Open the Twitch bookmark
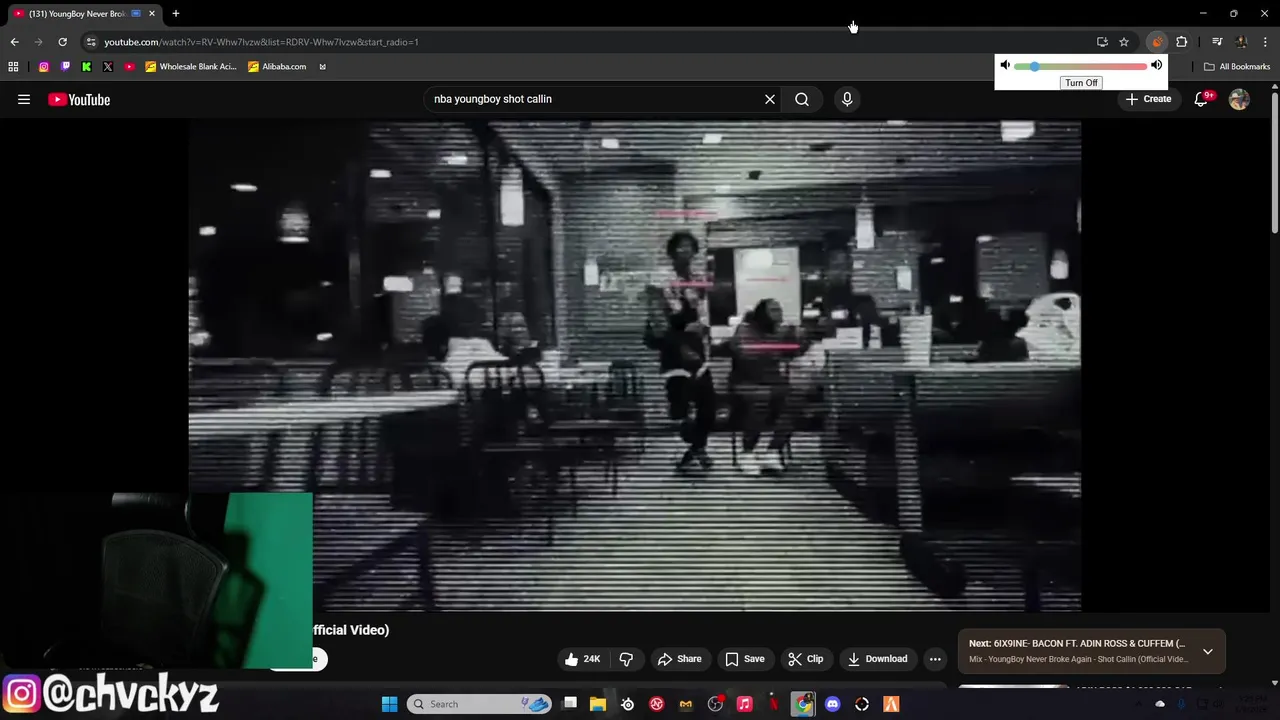 tap(65, 67)
